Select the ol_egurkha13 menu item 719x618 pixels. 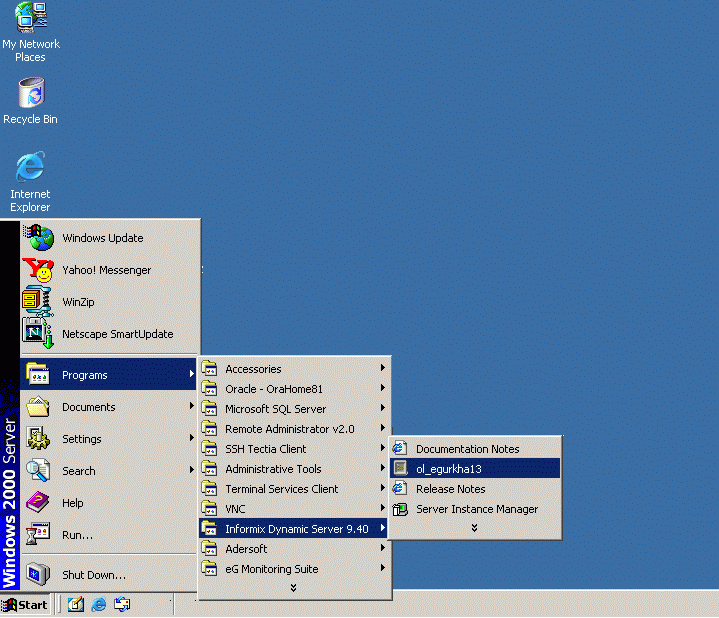coord(475,469)
